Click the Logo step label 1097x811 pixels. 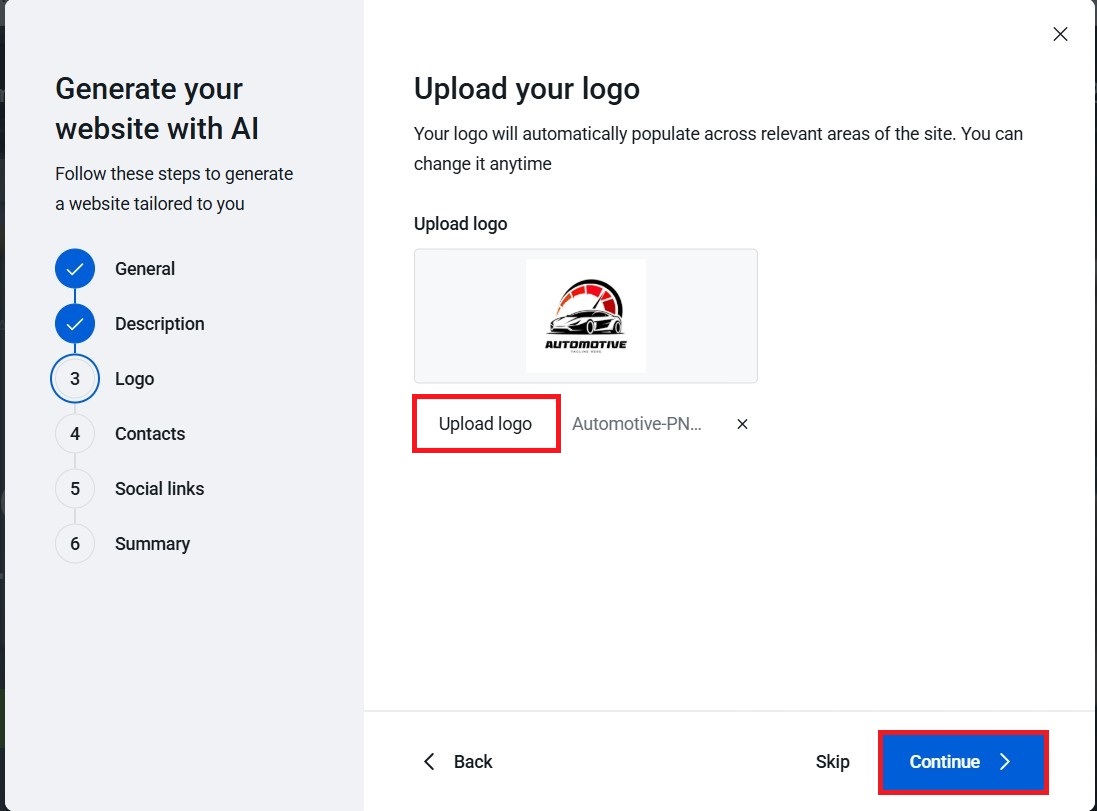(134, 379)
